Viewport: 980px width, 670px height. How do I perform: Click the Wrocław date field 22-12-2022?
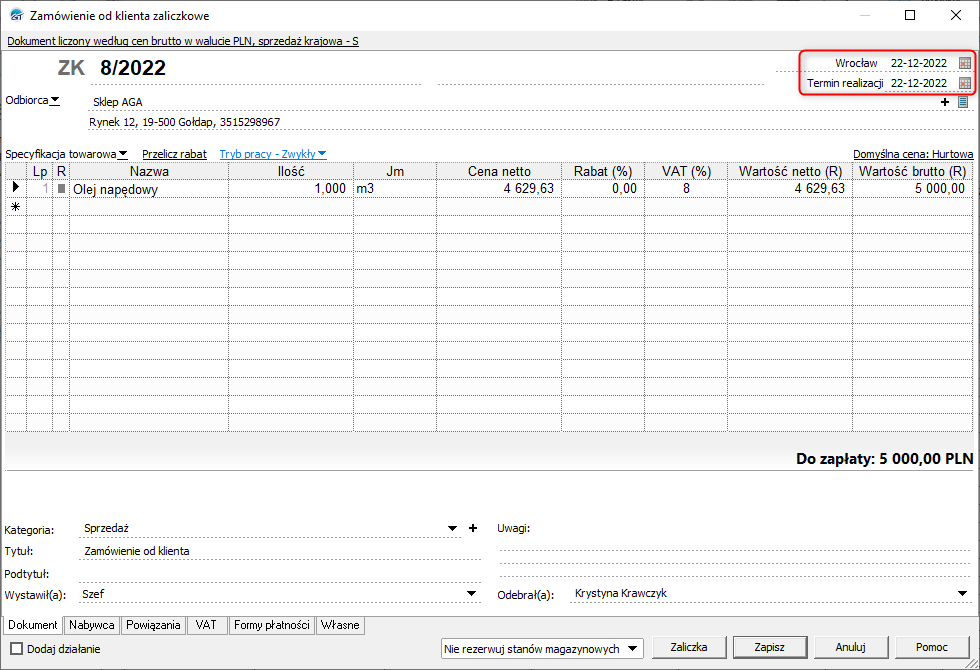tap(919, 63)
